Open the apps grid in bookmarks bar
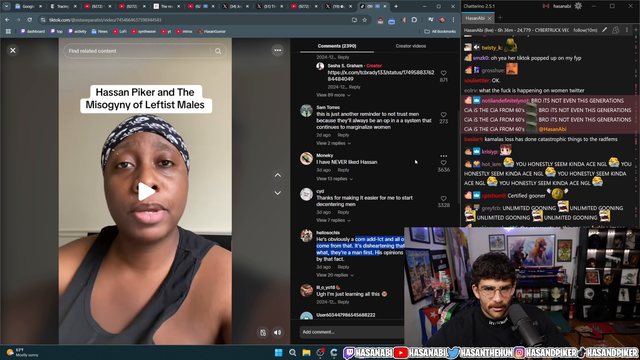The image size is (640, 360). (x=8, y=31)
